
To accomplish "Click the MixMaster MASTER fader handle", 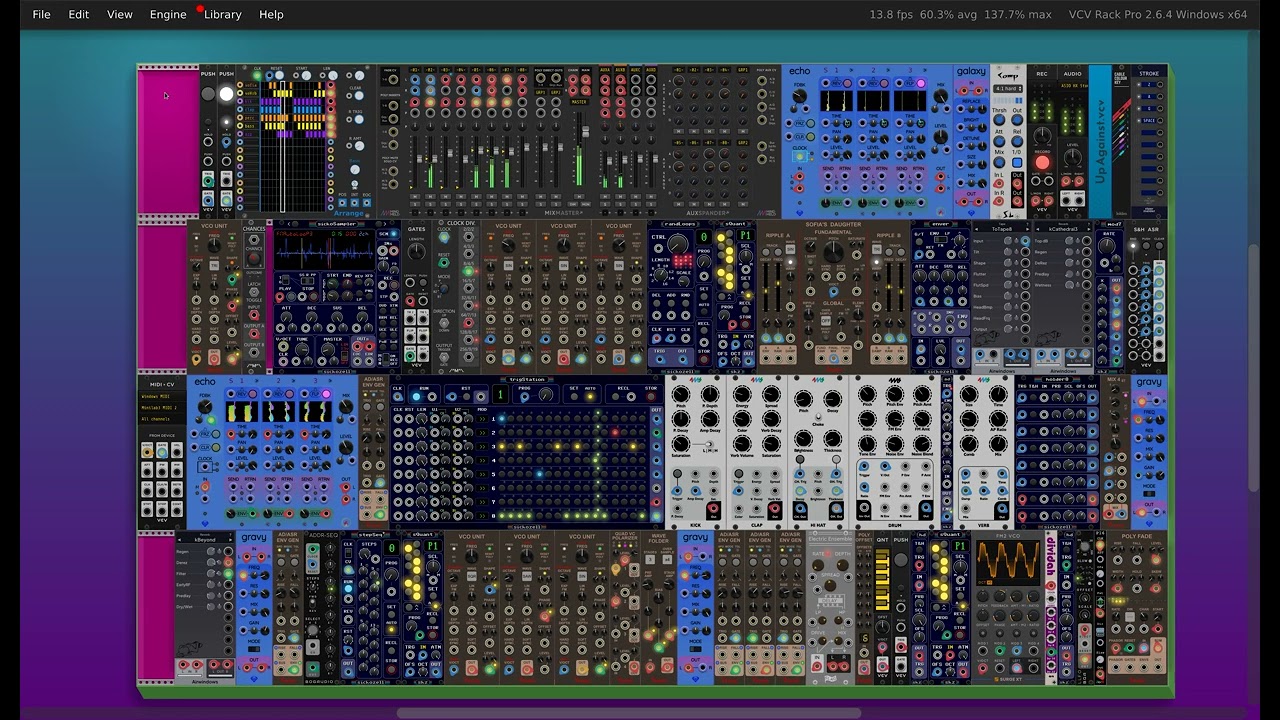I will point(585,132).
